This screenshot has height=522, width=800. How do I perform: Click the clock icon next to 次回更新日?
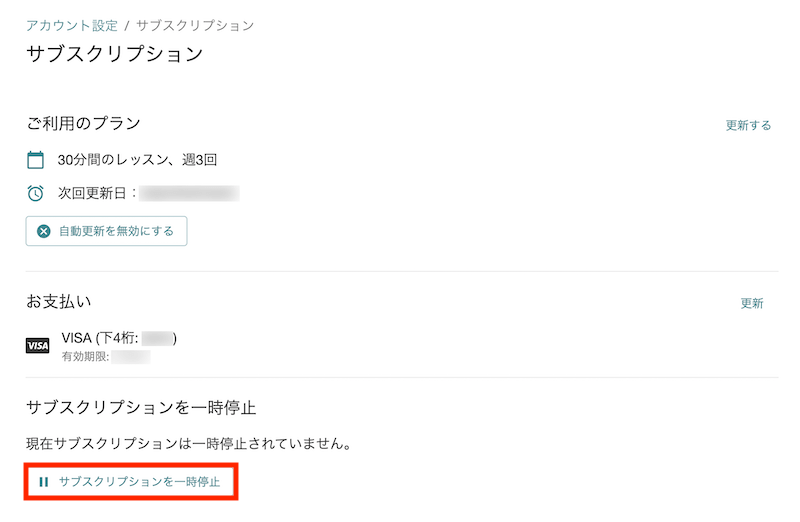[x=35, y=193]
